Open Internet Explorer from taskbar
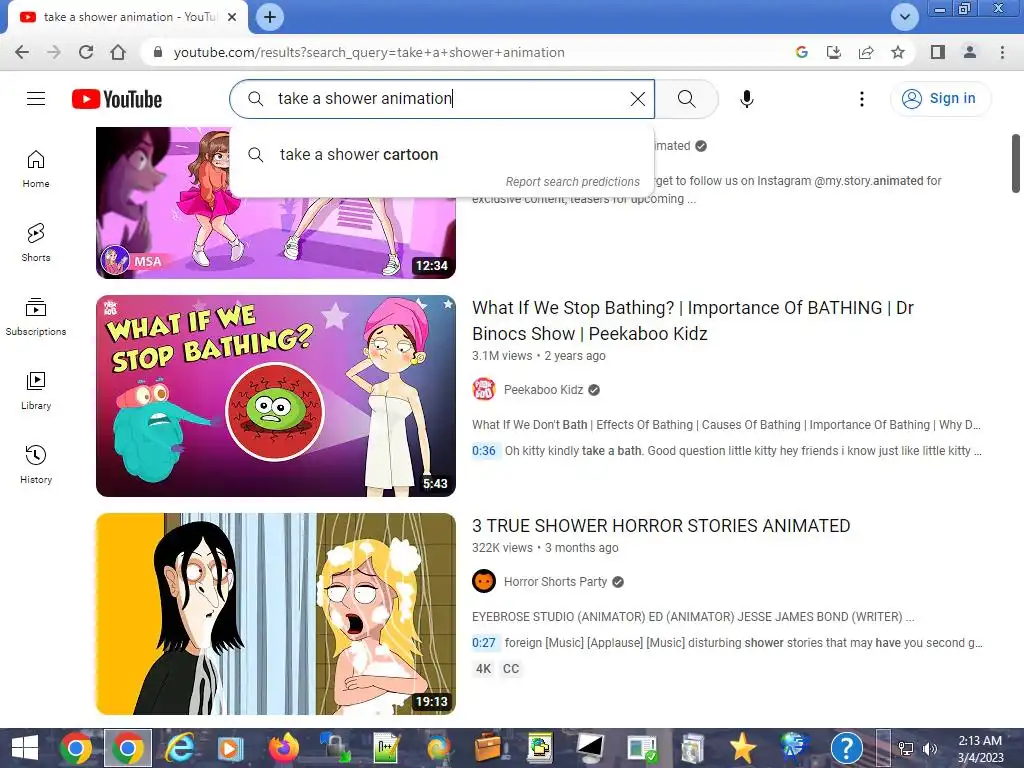 [179, 748]
